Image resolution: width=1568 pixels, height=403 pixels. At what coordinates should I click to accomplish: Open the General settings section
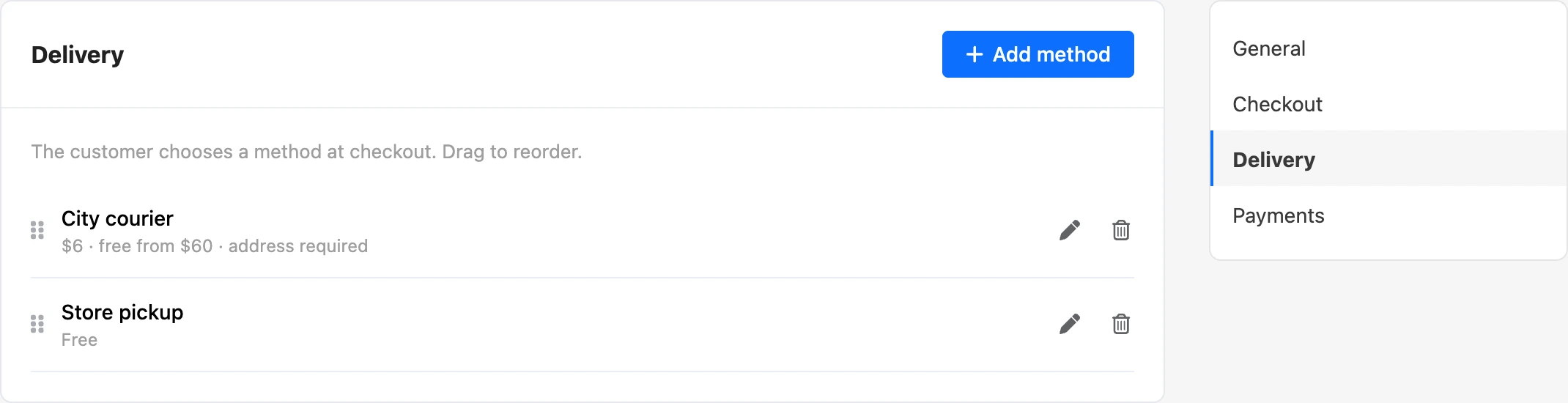click(x=1269, y=48)
